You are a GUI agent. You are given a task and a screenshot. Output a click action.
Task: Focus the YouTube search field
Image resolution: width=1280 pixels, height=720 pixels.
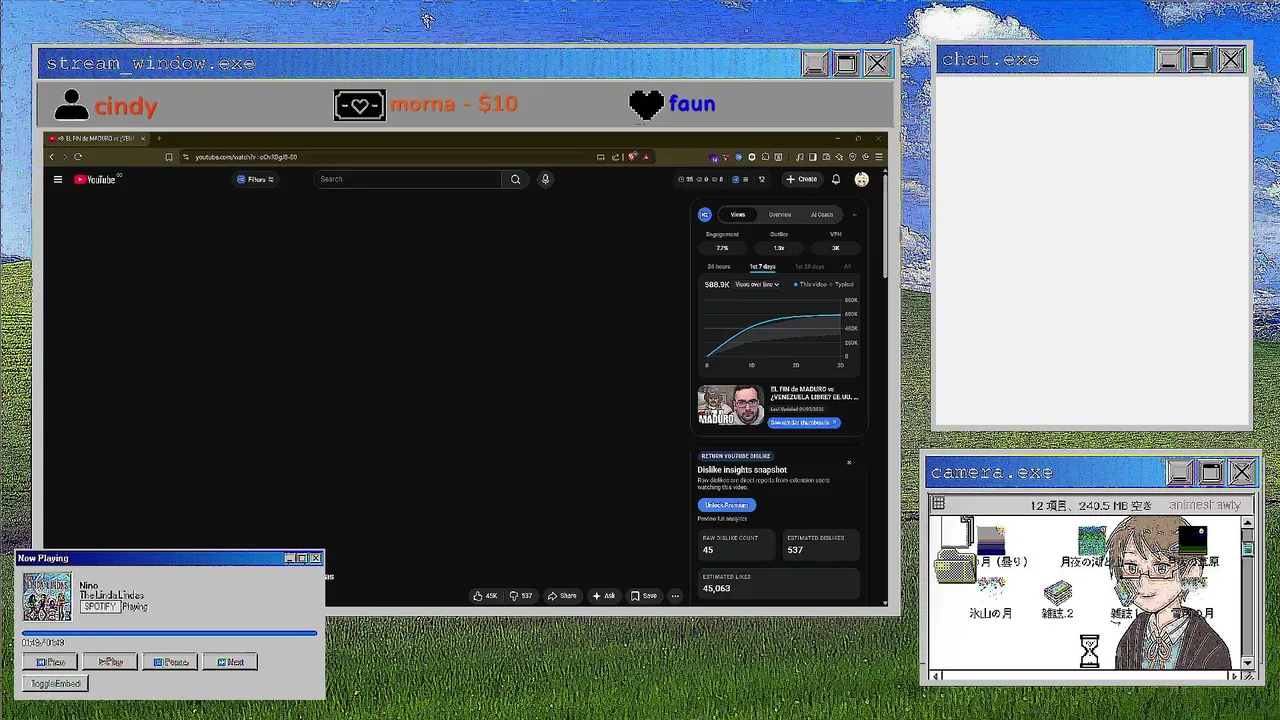coord(408,179)
